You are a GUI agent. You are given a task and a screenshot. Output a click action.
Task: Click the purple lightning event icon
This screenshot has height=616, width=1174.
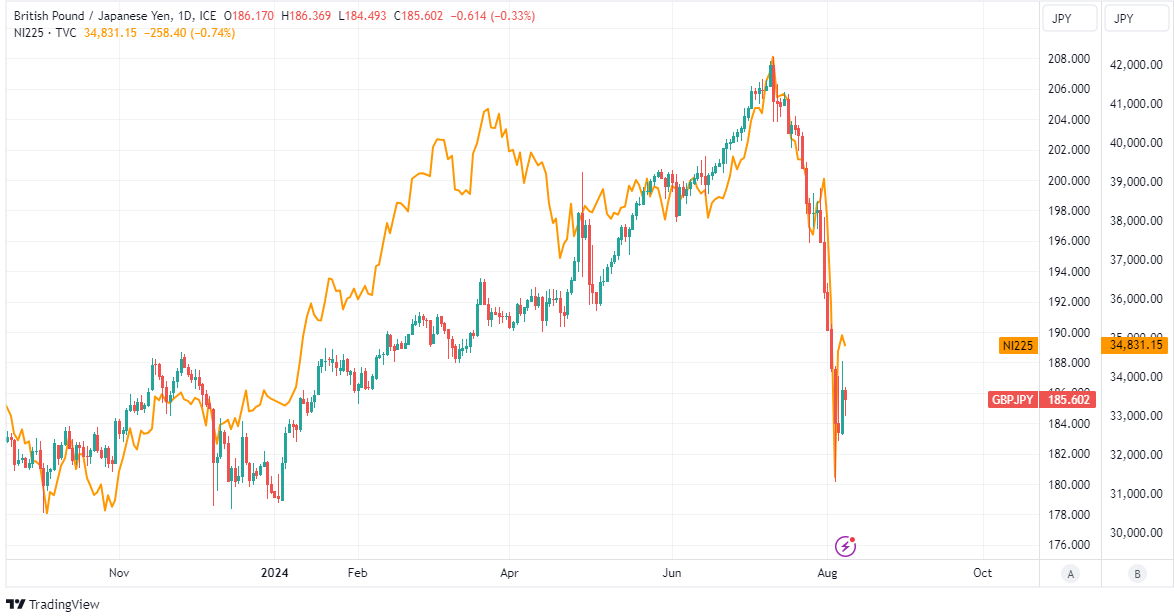click(x=846, y=546)
